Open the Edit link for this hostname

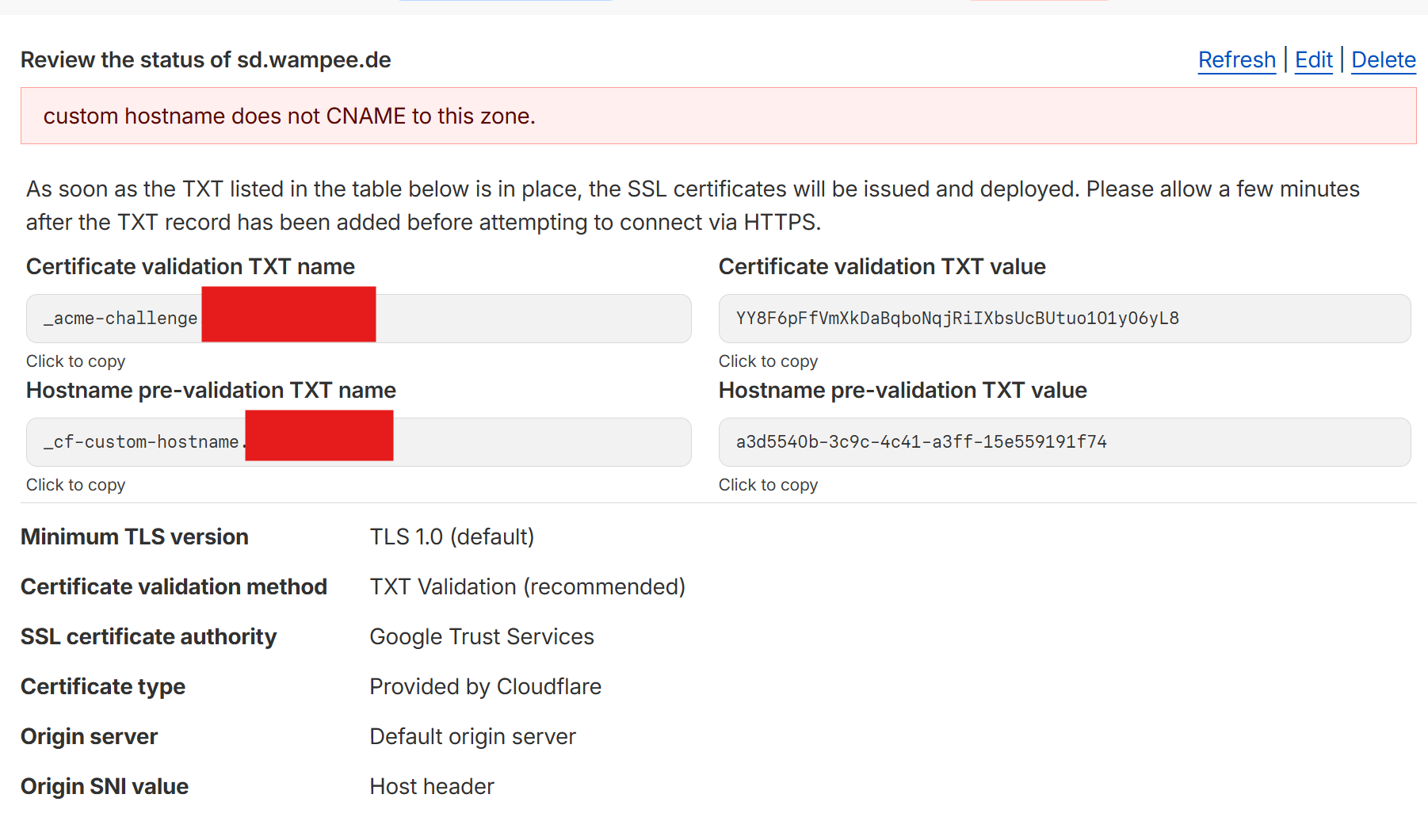tap(1313, 60)
